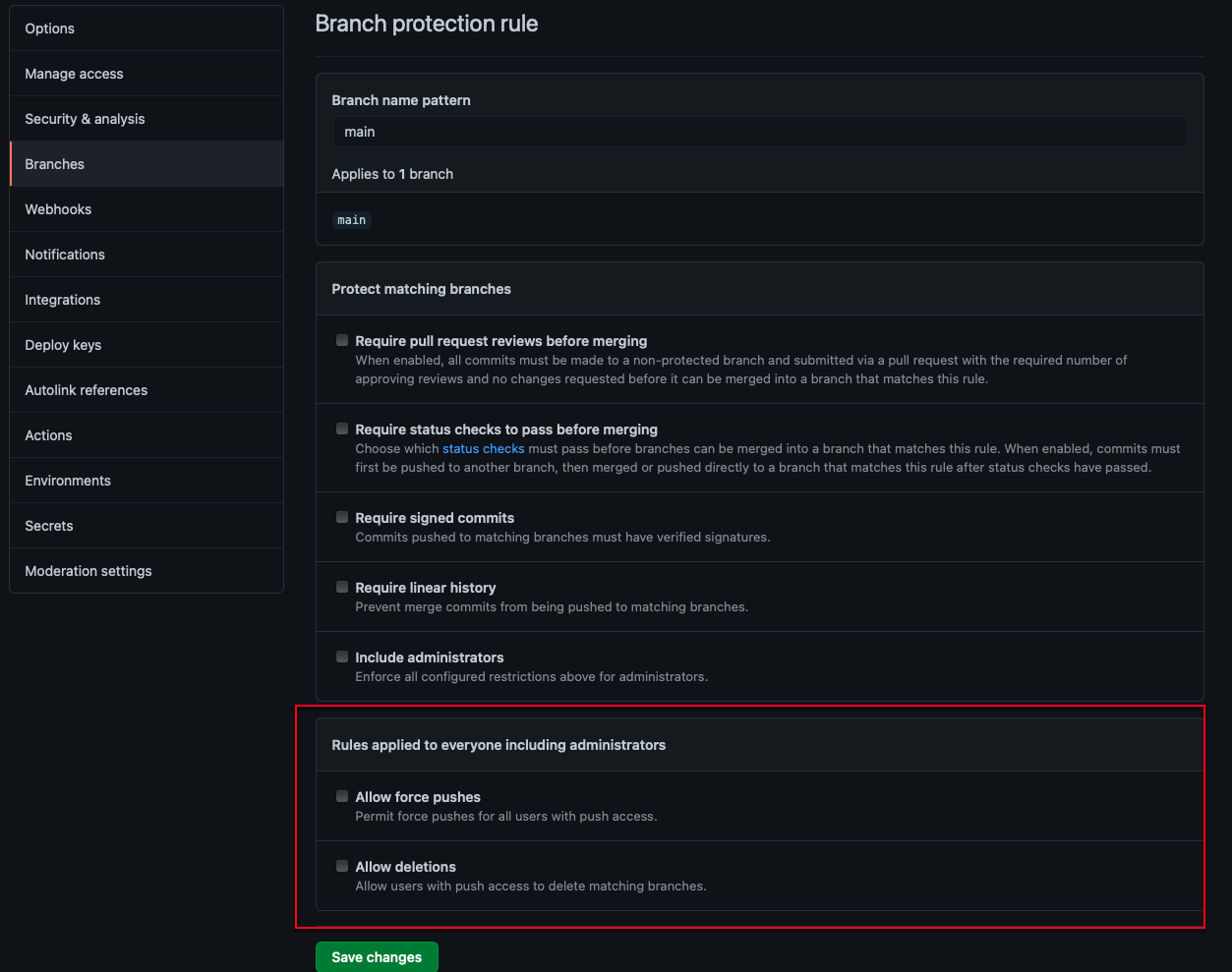Image resolution: width=1232 pixels, height=972 pixels.
Task: Enable Require linear history option
Action: [x=342, y=588]
